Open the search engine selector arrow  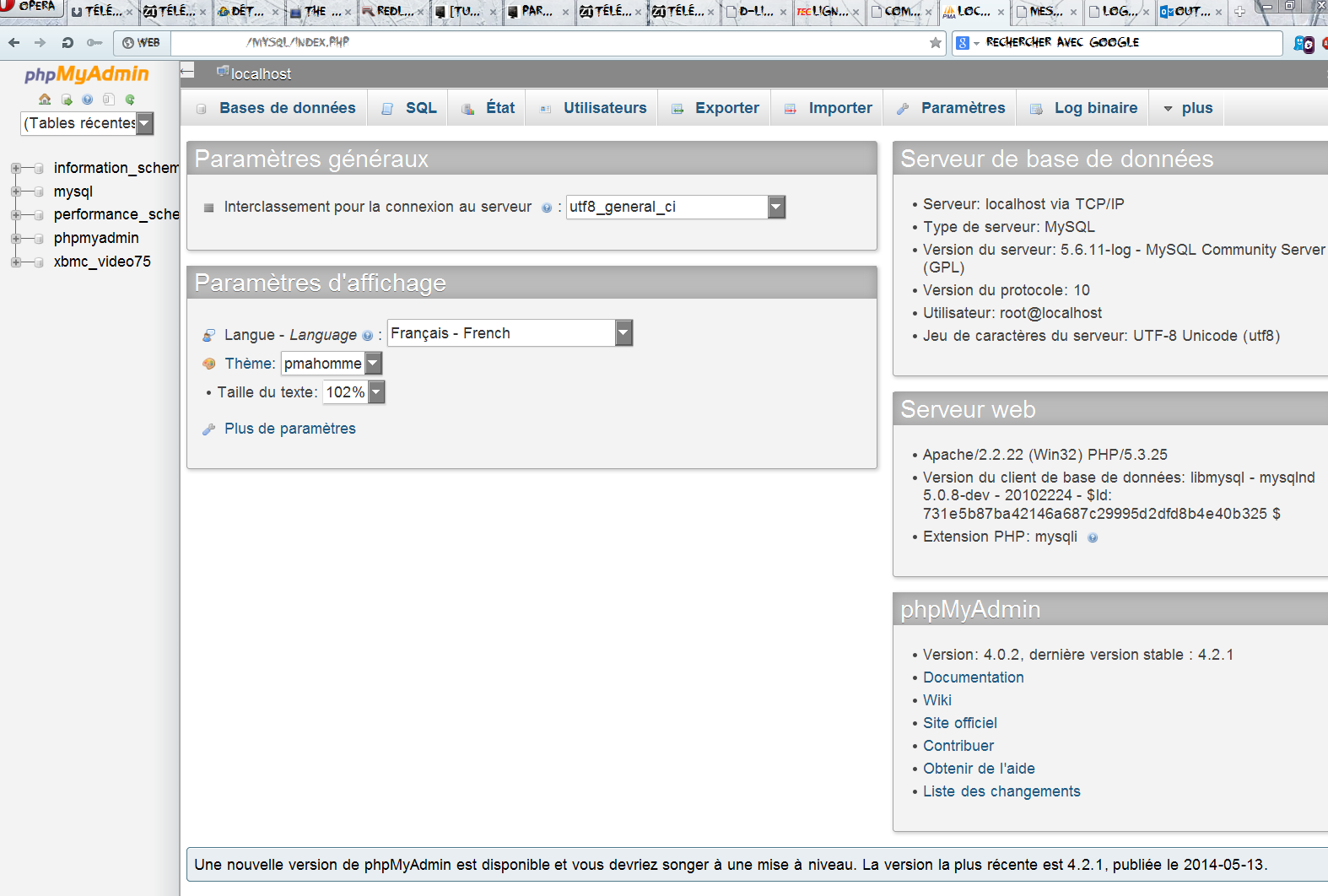tap(977, 43)
